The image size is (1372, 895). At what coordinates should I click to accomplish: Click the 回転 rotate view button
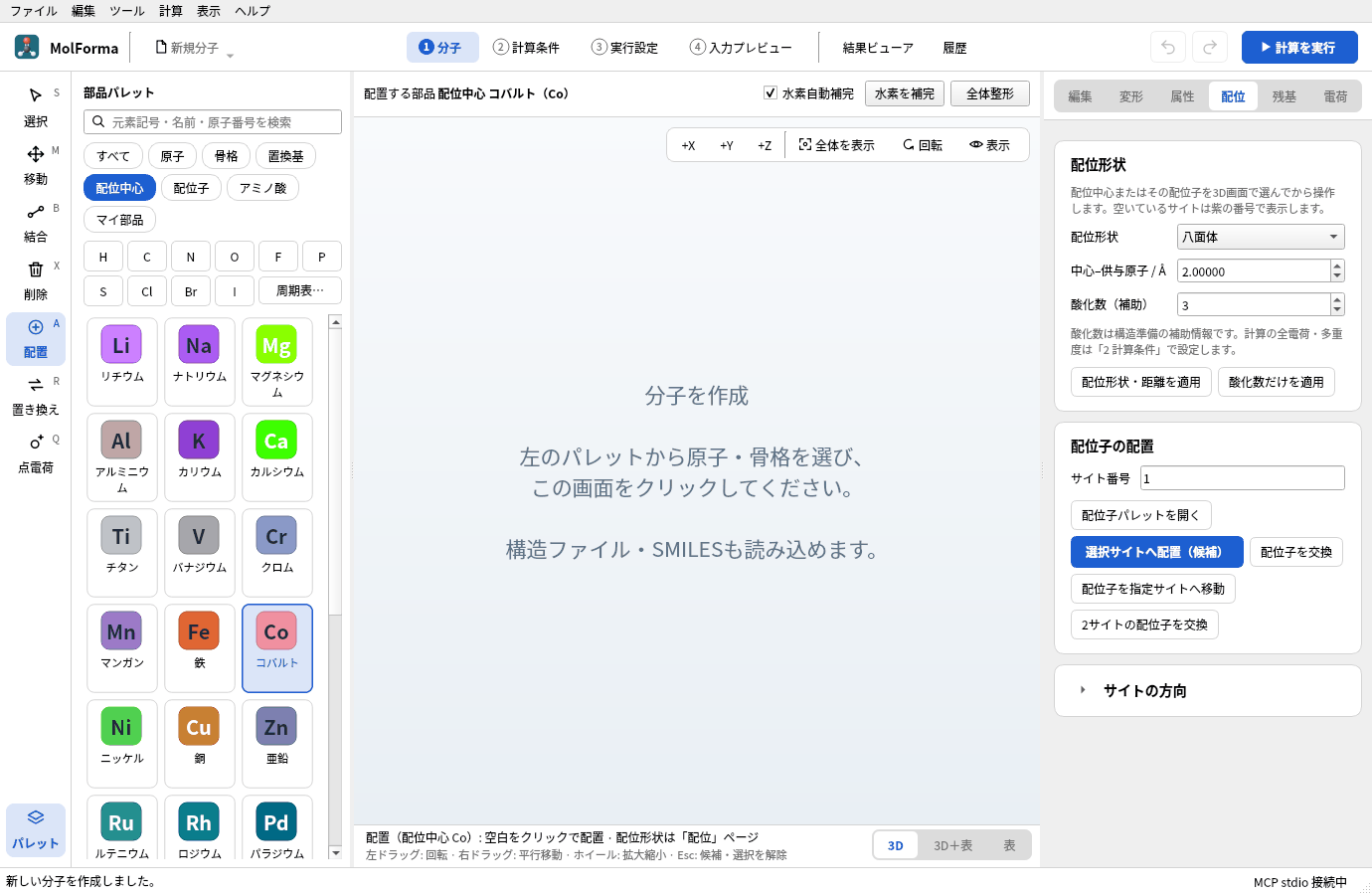click(x=923, y=145)
